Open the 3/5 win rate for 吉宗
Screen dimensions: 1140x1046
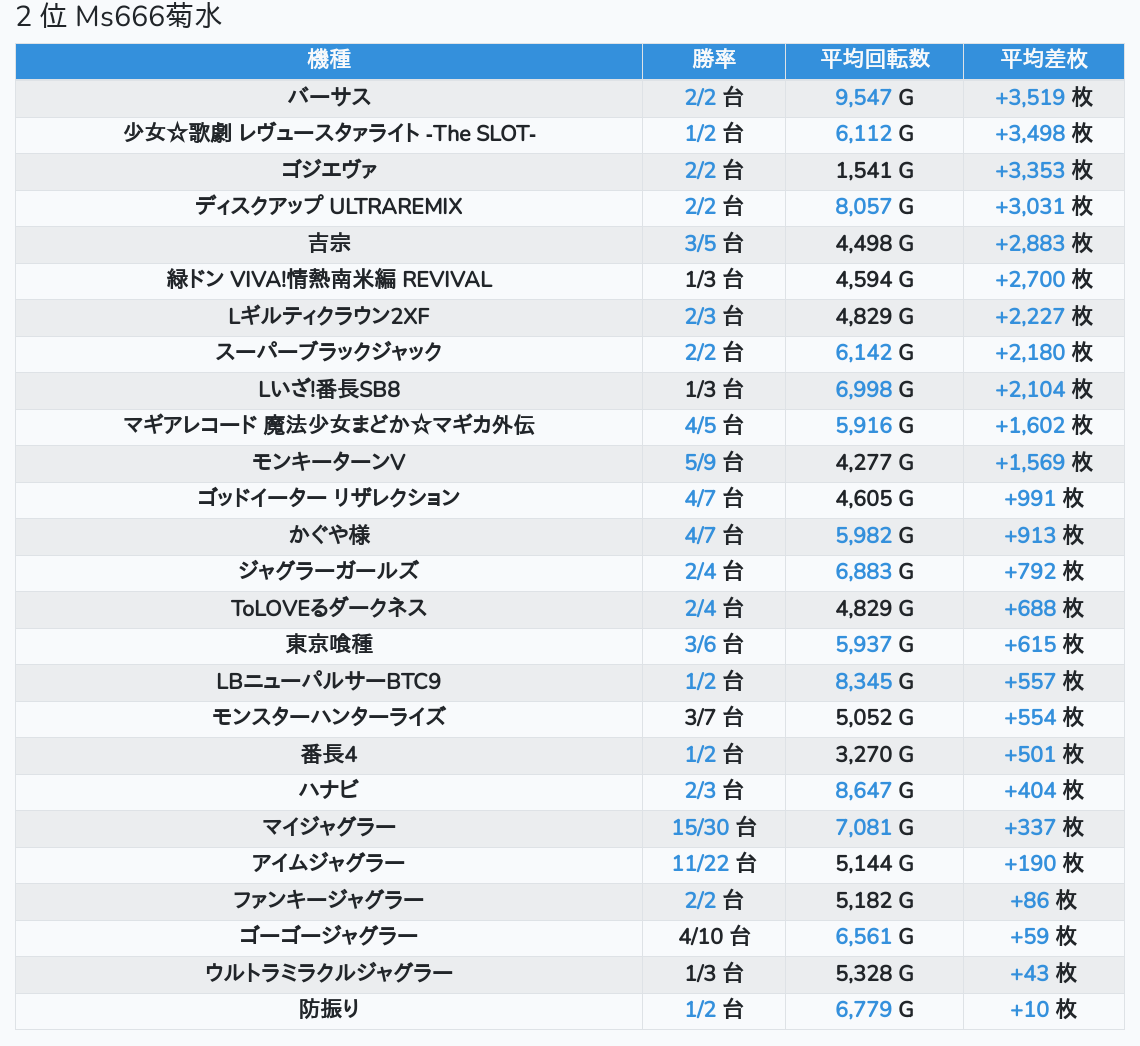[700, 244]
